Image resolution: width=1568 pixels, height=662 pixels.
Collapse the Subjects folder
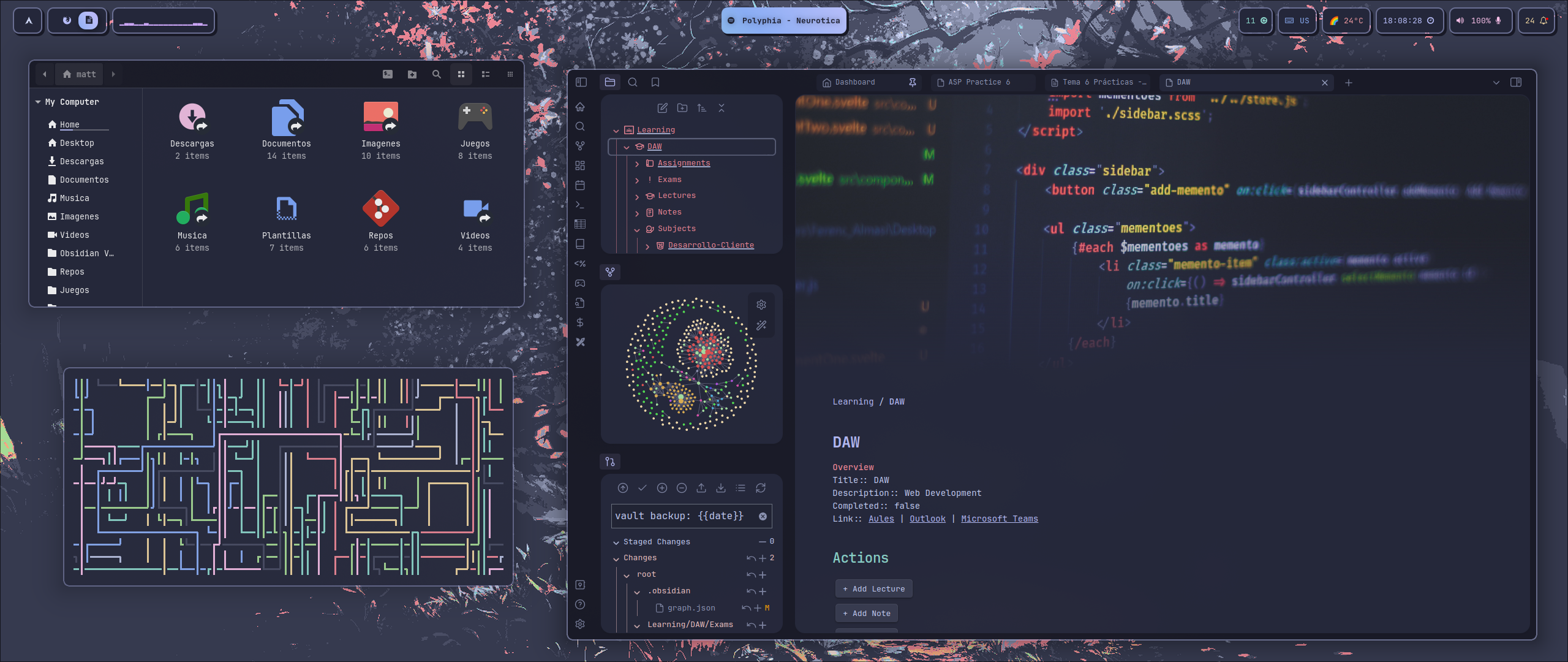[637, 230]
